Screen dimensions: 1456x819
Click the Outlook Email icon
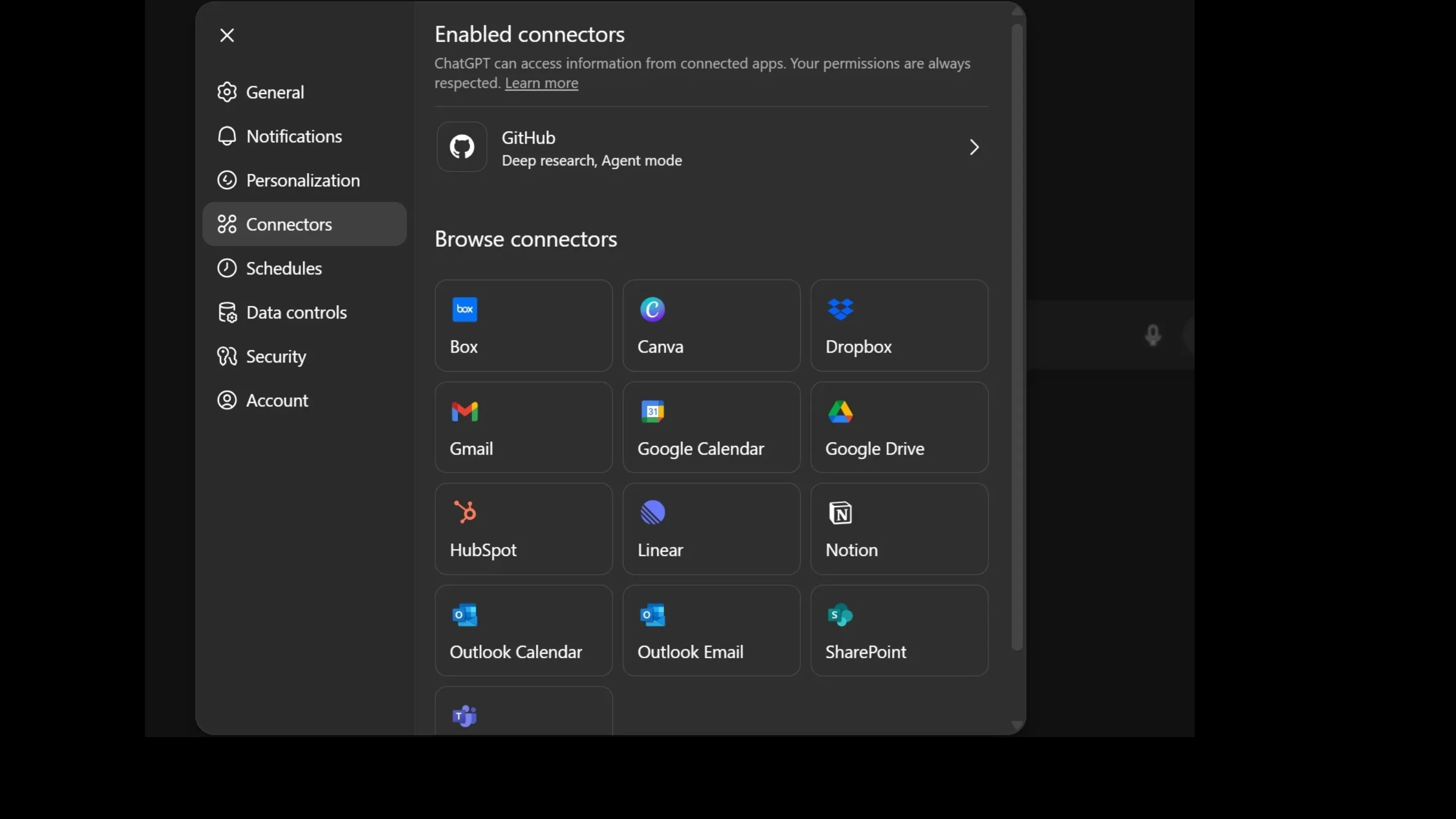(652, 615)
